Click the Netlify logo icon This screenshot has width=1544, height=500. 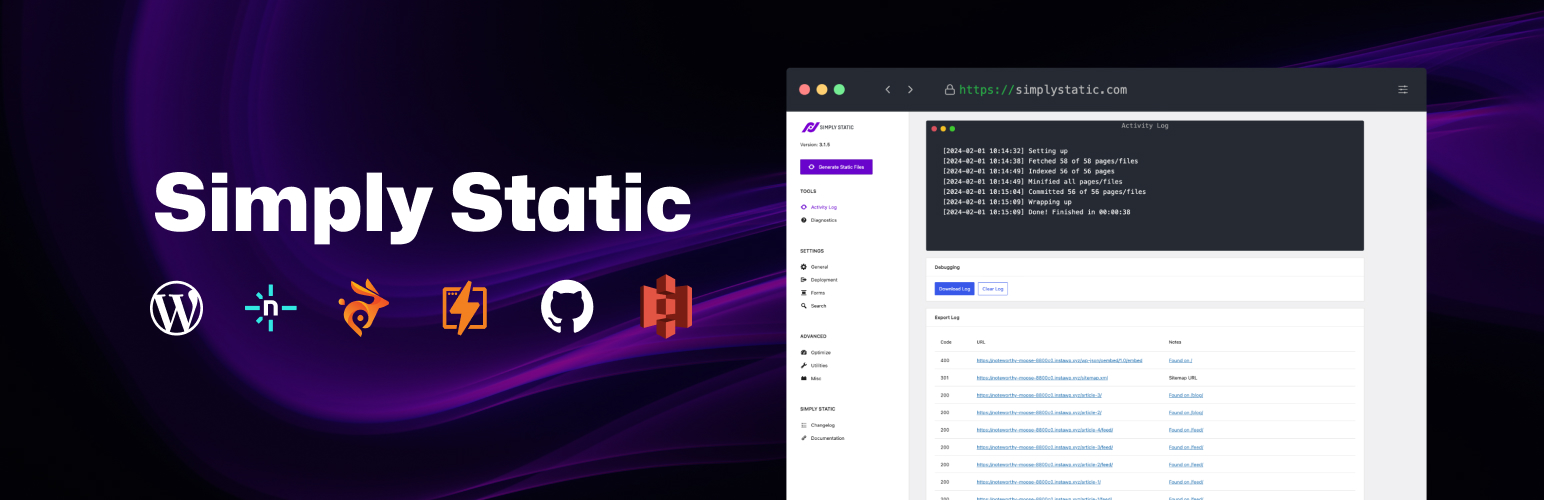[x=271, y=308]
